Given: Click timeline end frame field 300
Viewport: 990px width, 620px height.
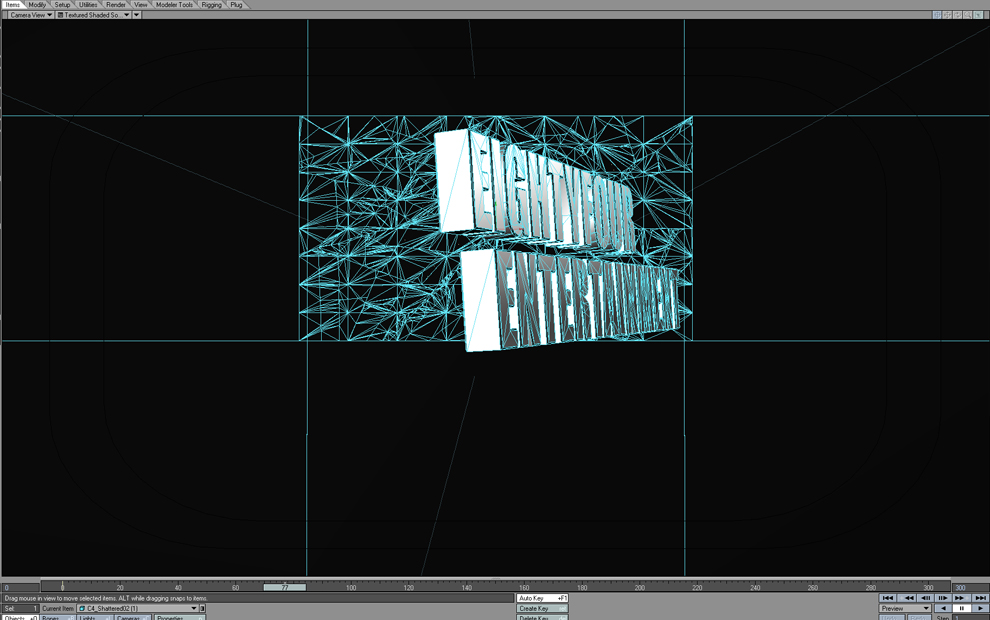Looking at the screenshot, I should click(970, 587).
